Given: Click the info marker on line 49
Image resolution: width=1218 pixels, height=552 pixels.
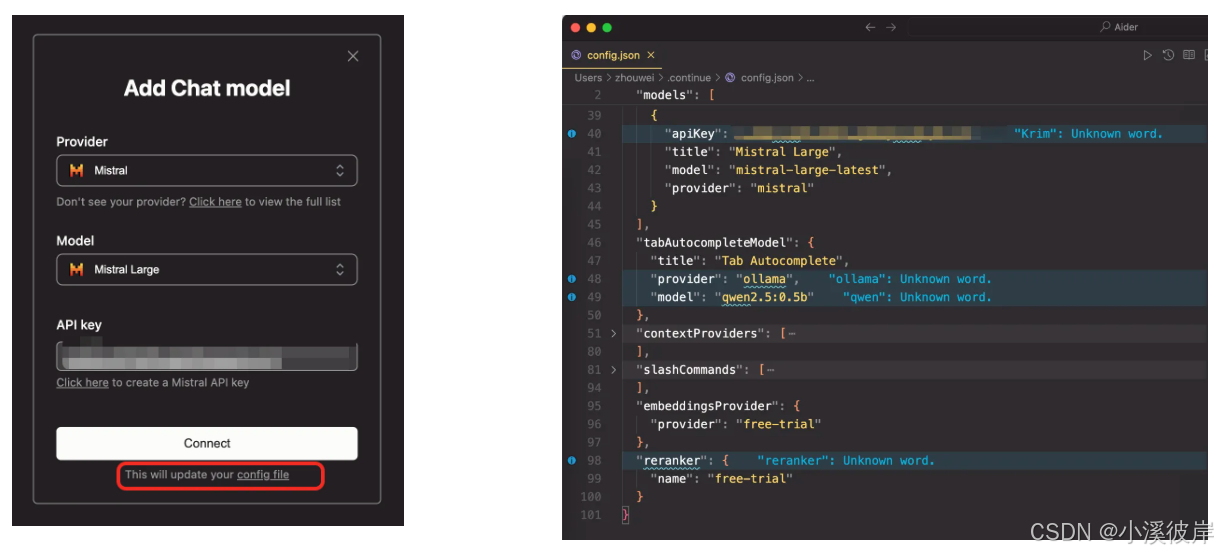Looking at the screenshot, I should [572, 297].
